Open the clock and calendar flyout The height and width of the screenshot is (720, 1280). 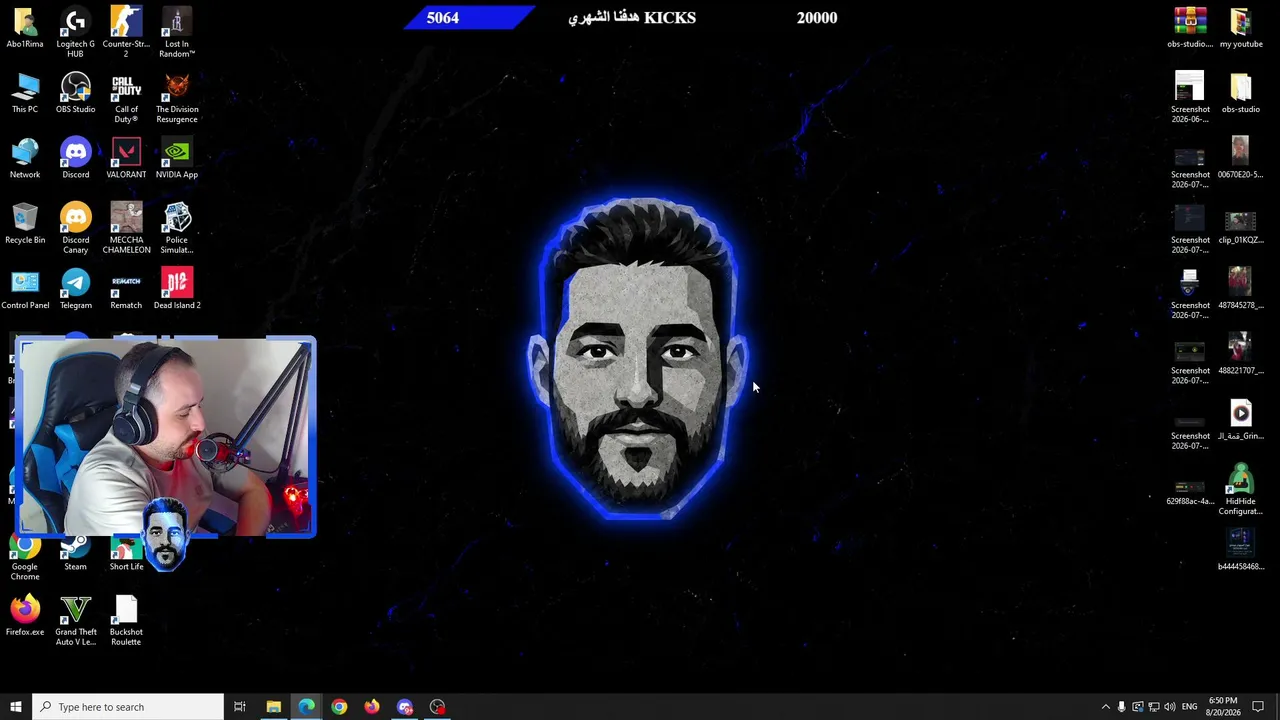(x=1223, y=707)
